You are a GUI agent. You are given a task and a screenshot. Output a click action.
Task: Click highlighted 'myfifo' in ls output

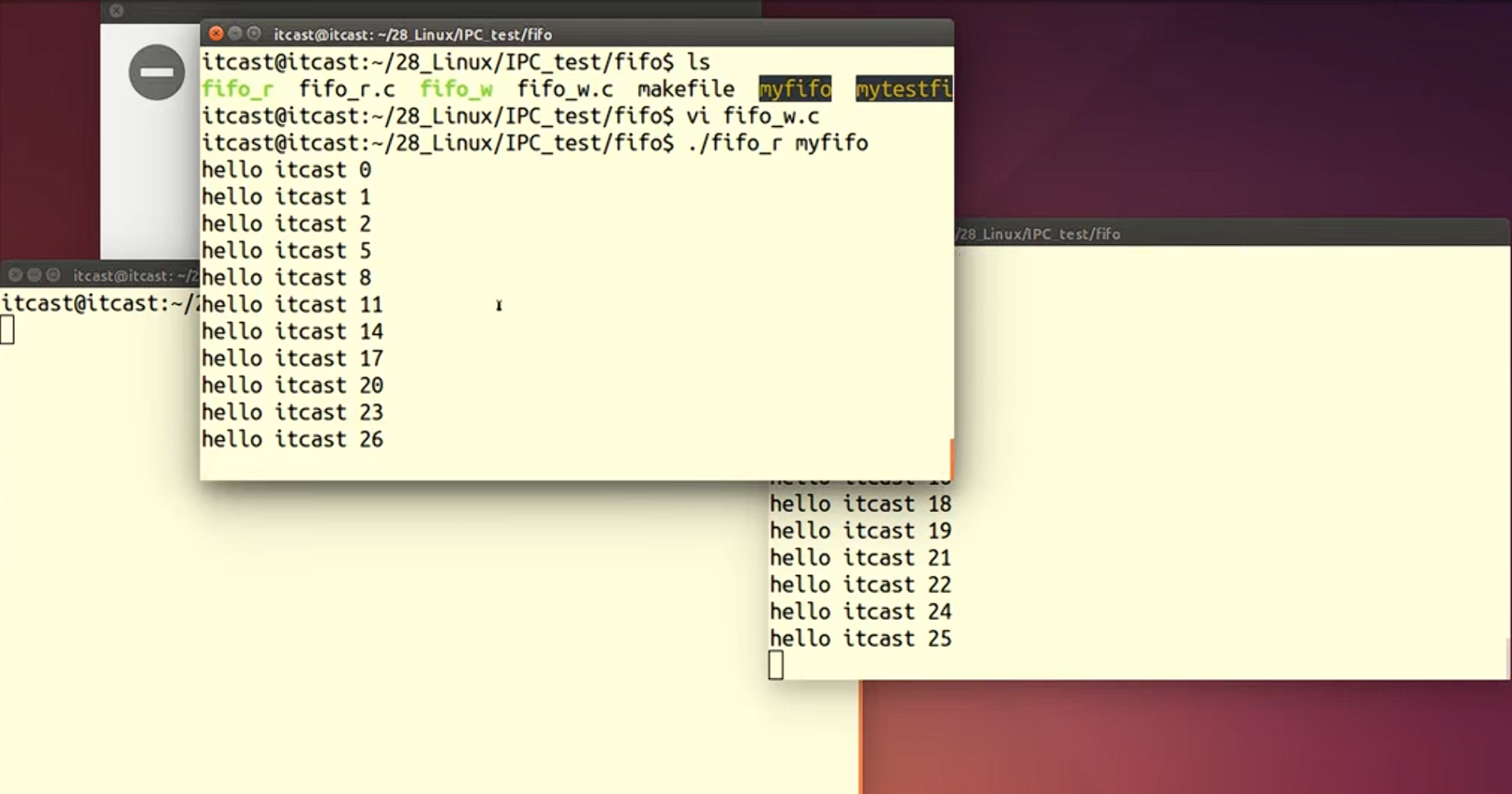coord(795,89)
